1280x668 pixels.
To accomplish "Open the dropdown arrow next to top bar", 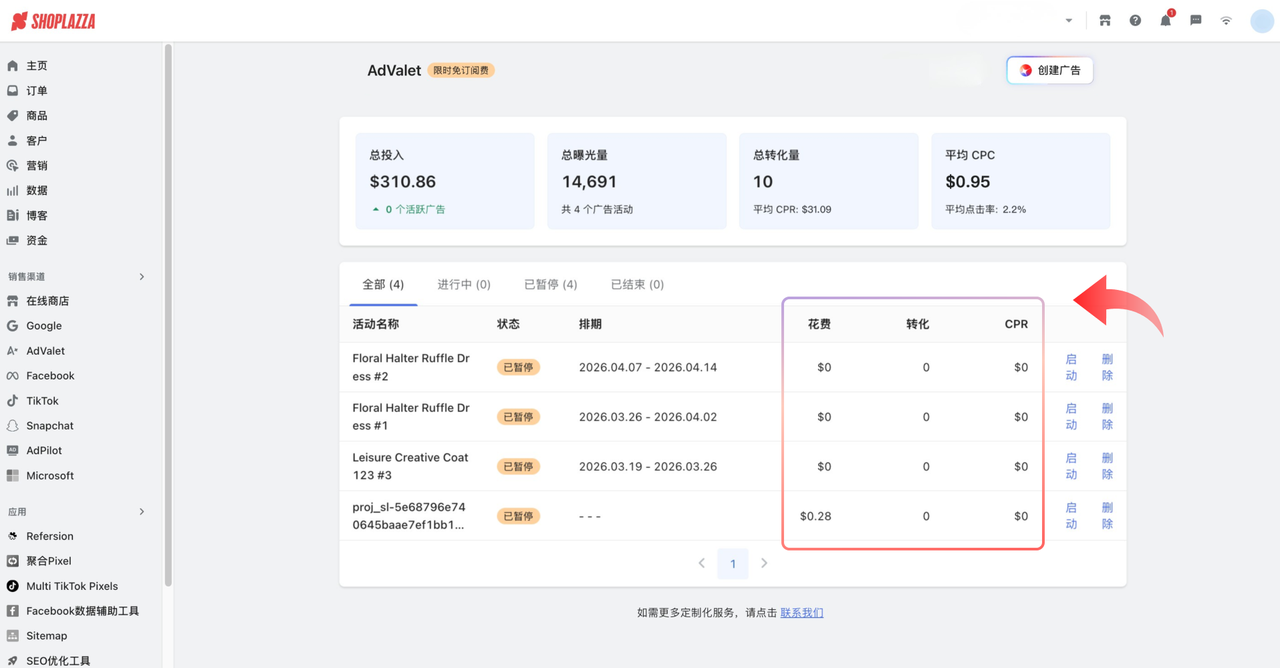I will tap(1068, 20).
